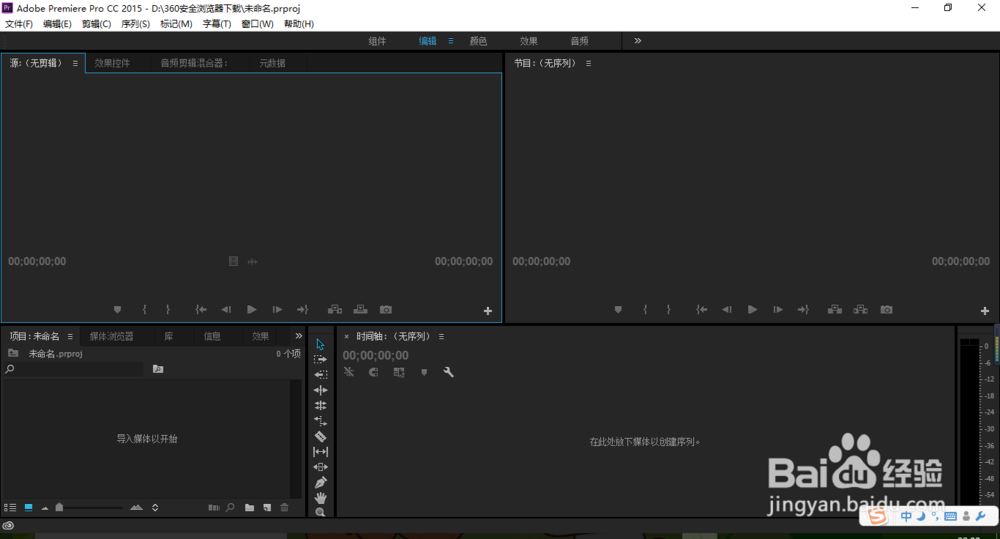
Task: Show hidden Project panel tabs chevron
Action: 298,336
